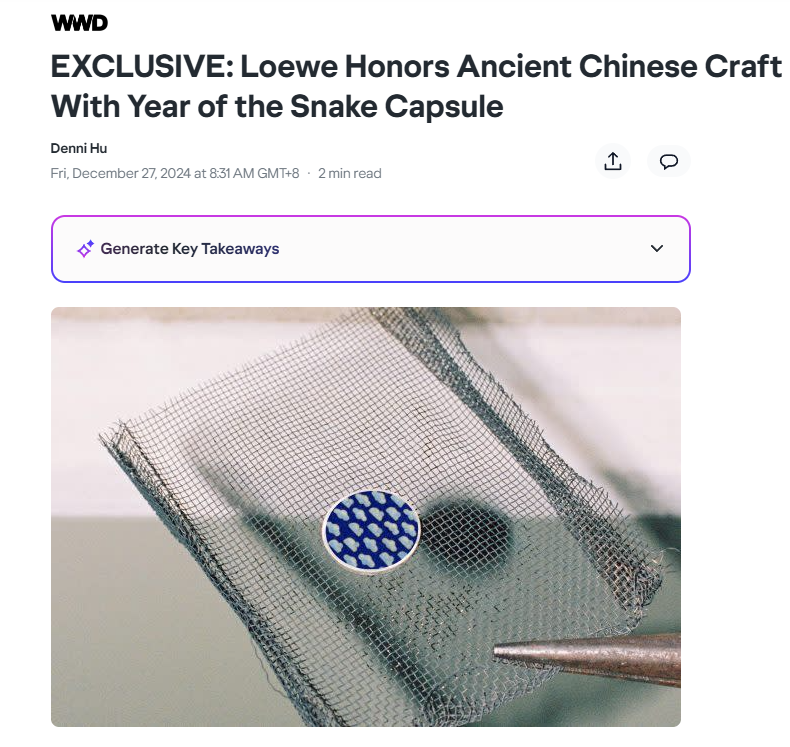Click the '2 min read' label

pos(350,173)
